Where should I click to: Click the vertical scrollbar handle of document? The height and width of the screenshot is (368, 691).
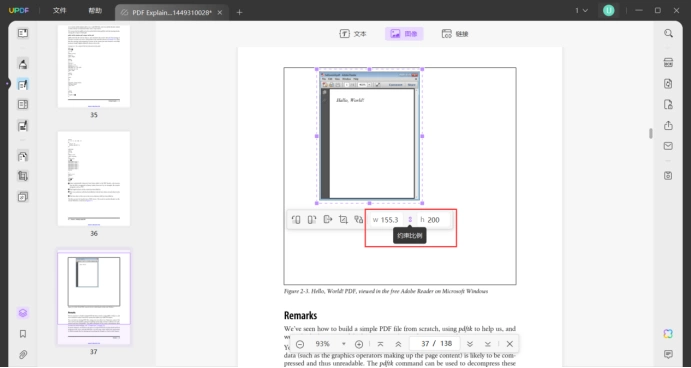pyautogui.click(x=650, y=133)
